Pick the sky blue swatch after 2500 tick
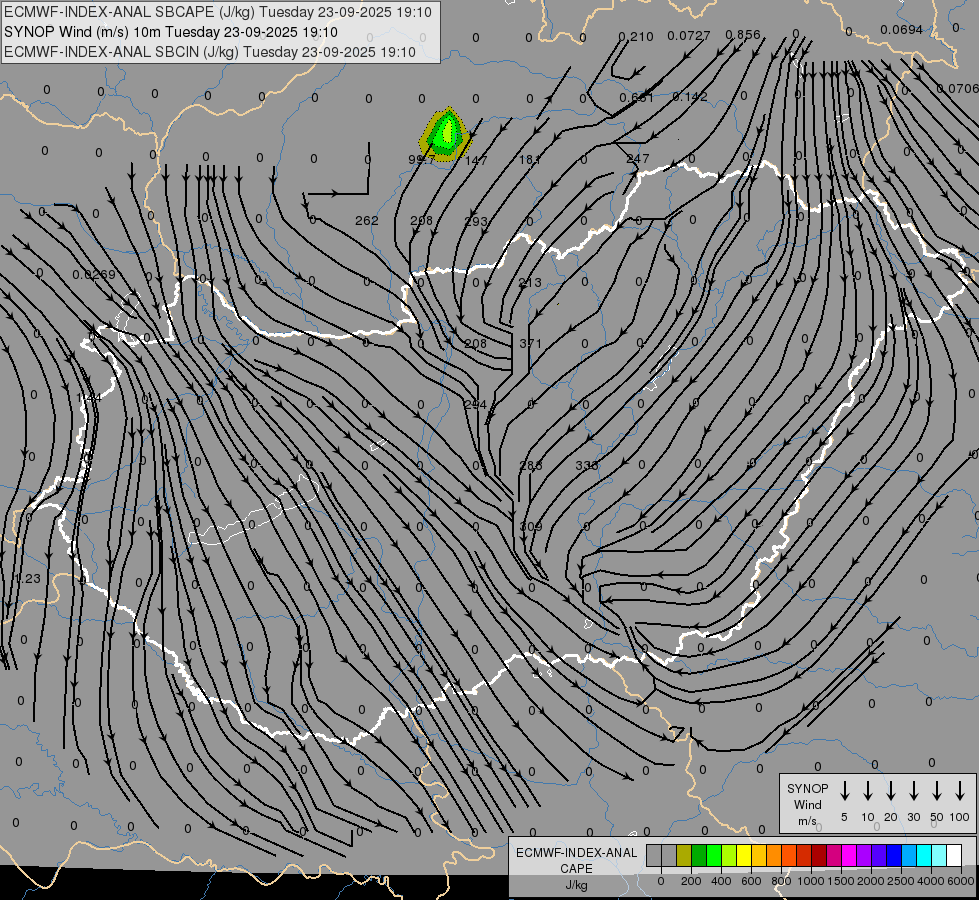 910,855
